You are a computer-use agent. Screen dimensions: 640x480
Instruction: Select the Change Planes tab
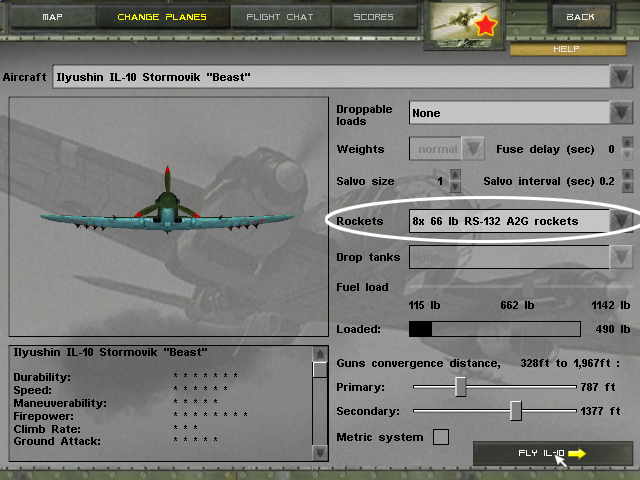tap(162, 17)
